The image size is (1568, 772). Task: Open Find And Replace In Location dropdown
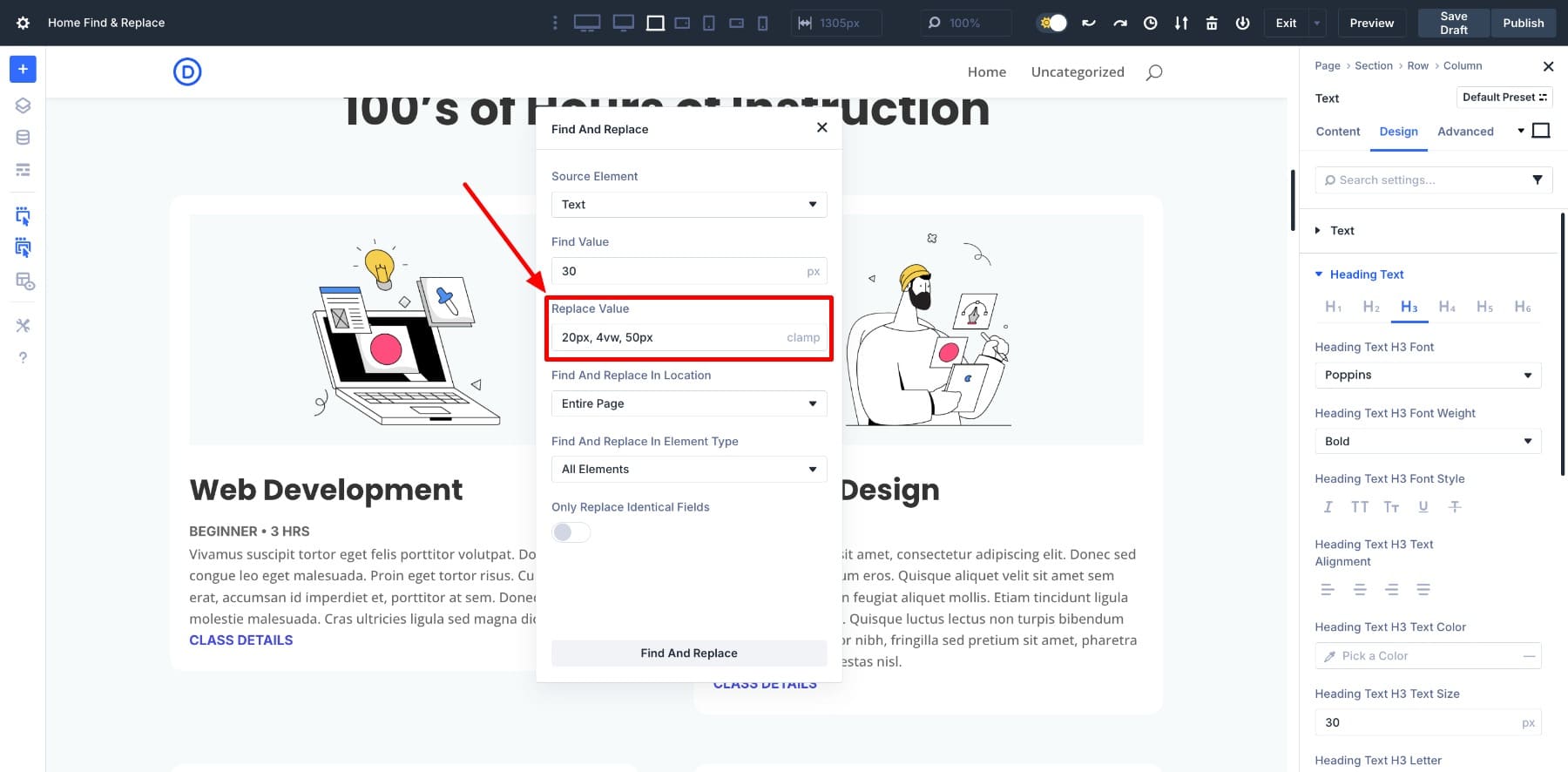[x=688, y=403]
